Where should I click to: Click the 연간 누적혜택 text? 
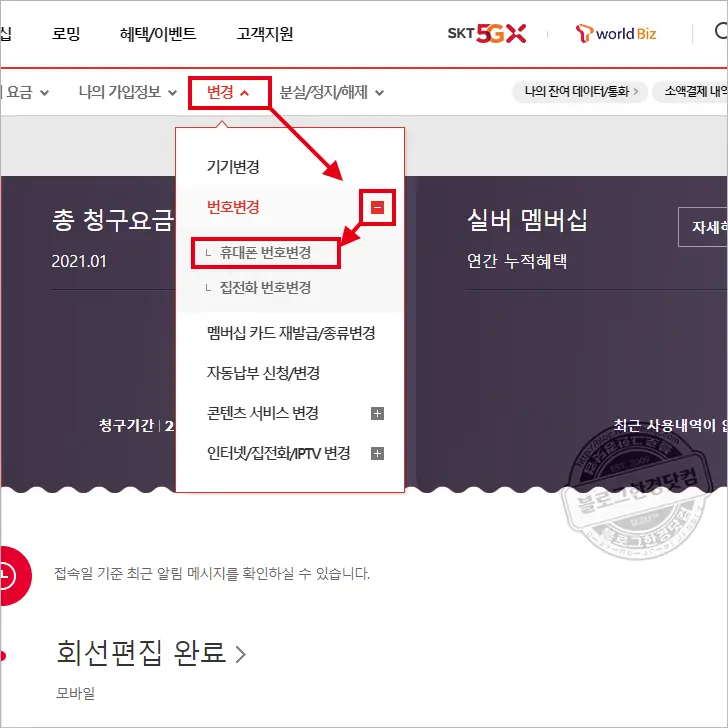517,261
